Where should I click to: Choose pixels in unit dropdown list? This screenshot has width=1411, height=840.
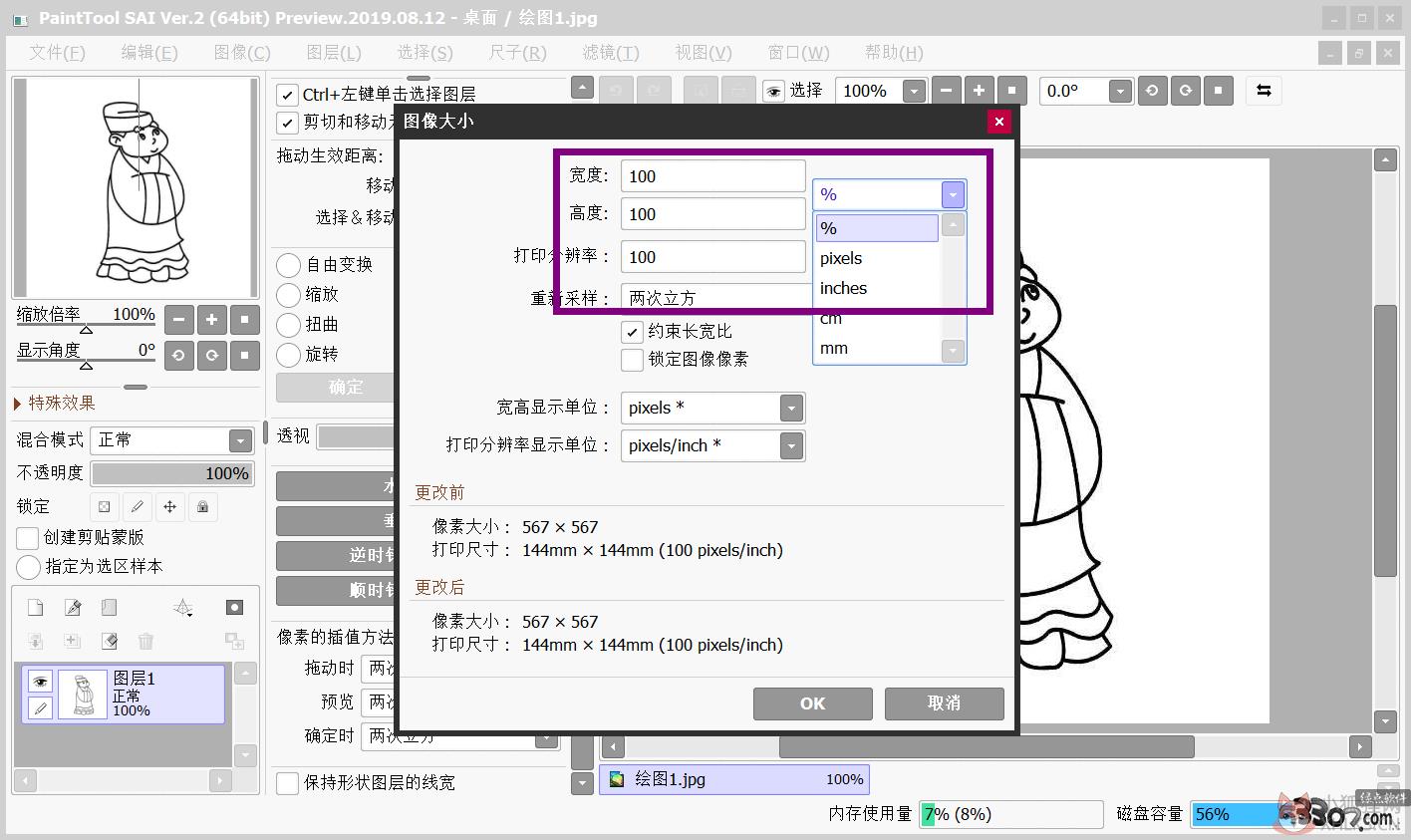(877, 258)
